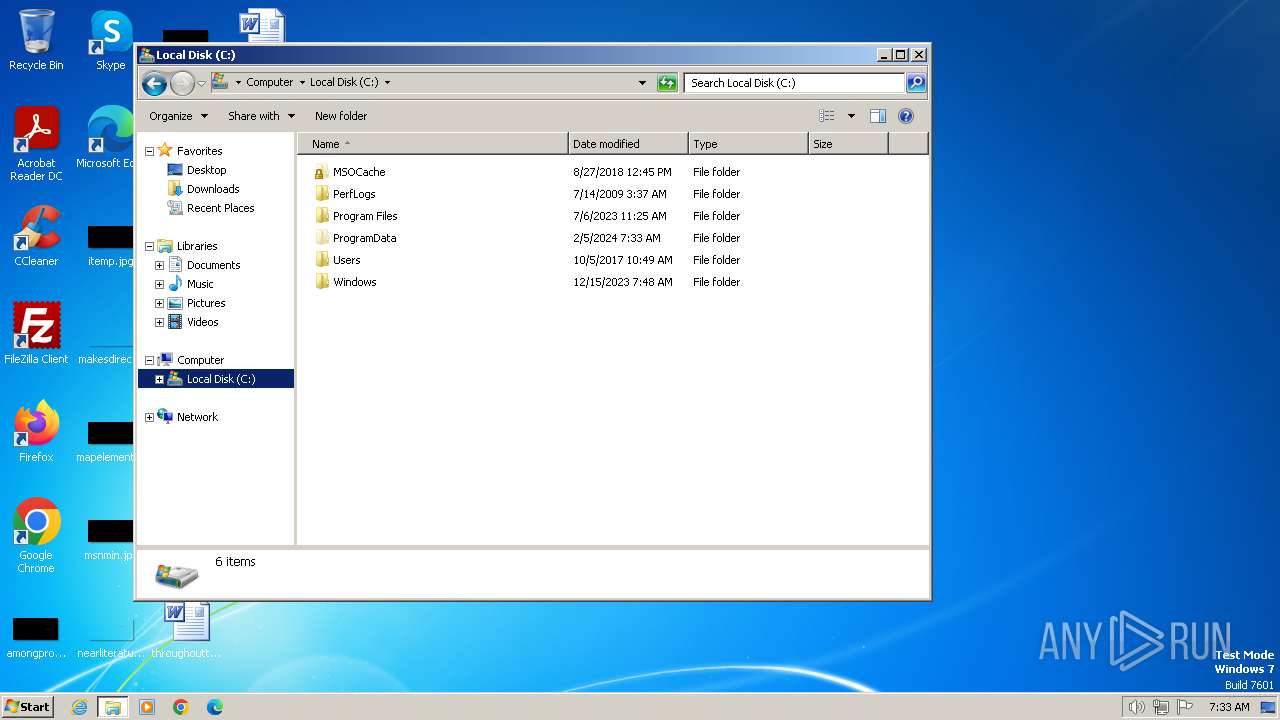Open the Recycle Bin desktop icon
The width and height of the screenshot is (1280, 720).
click(x=36, y=40)
